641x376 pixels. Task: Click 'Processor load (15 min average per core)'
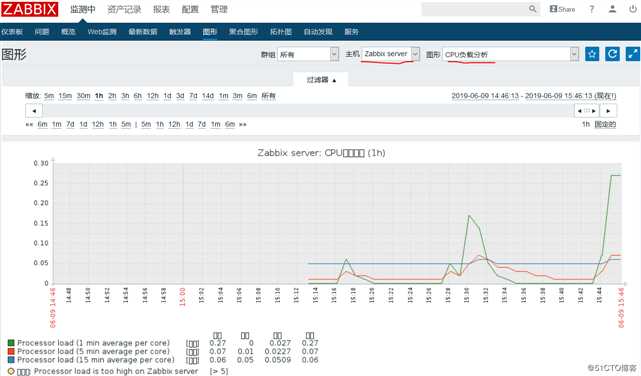pos(96,360)
